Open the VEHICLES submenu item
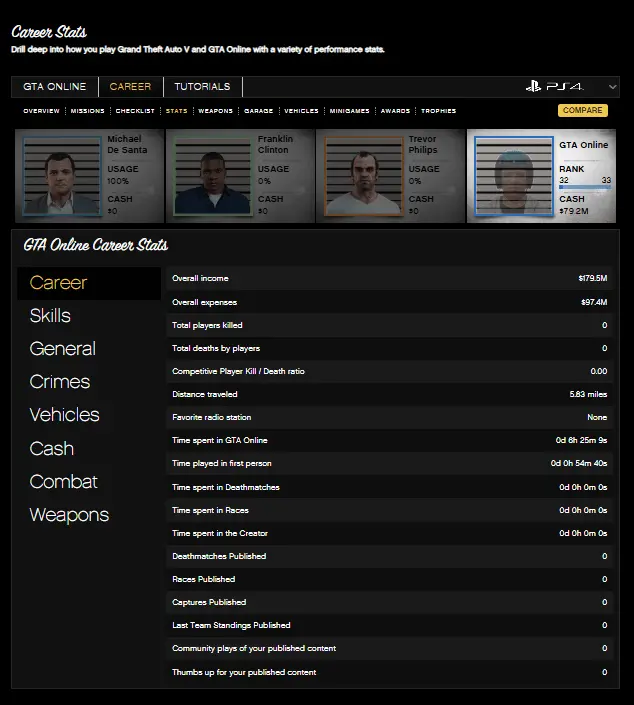 [301, 111]
